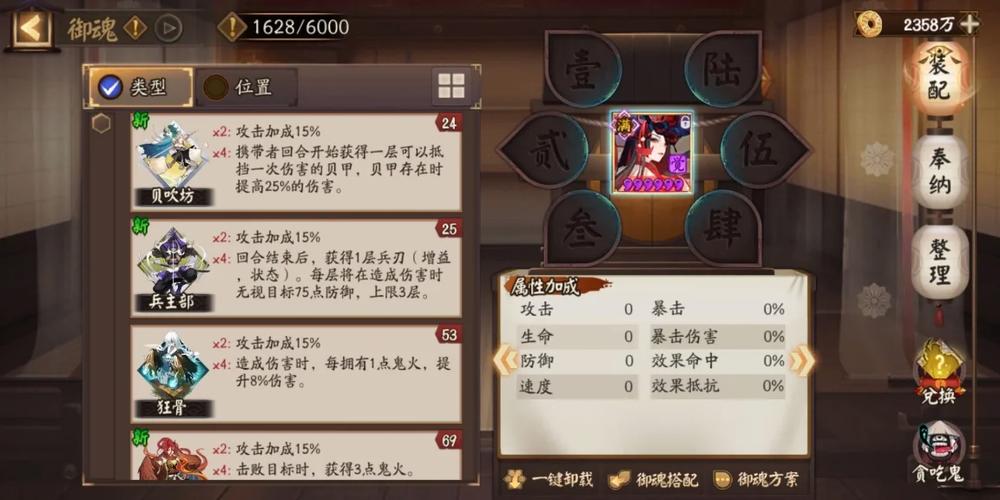Click the play video icon beside 御魂
Screen dimensions: 1000x500
click(168, 28)
